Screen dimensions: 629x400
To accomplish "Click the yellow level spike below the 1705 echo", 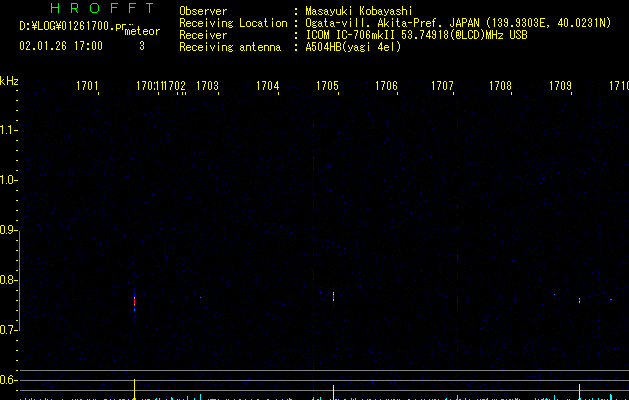I will pyautogui.click(x=333, y=392).
